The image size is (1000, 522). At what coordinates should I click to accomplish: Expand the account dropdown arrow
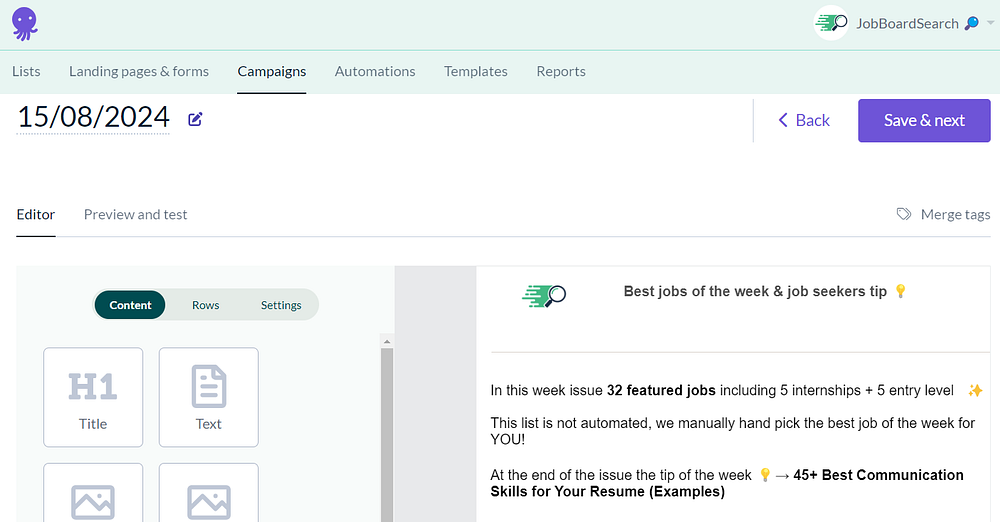pyautogui.click(x=990, y=23)
